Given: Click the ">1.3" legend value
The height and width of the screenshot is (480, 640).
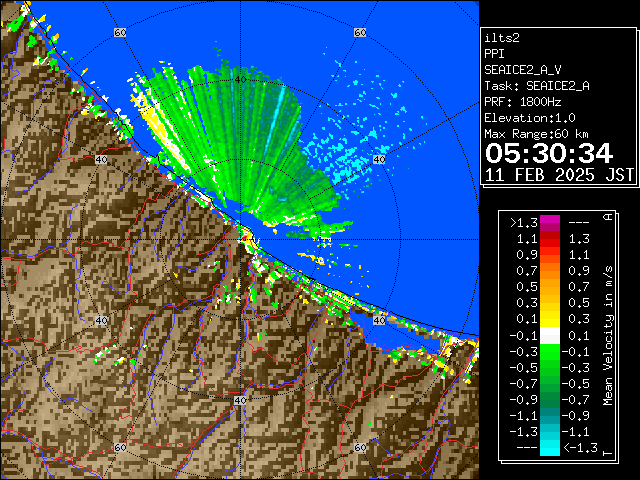Looking at the screenshot, I should pyautogui.click(x=524, y=223).
